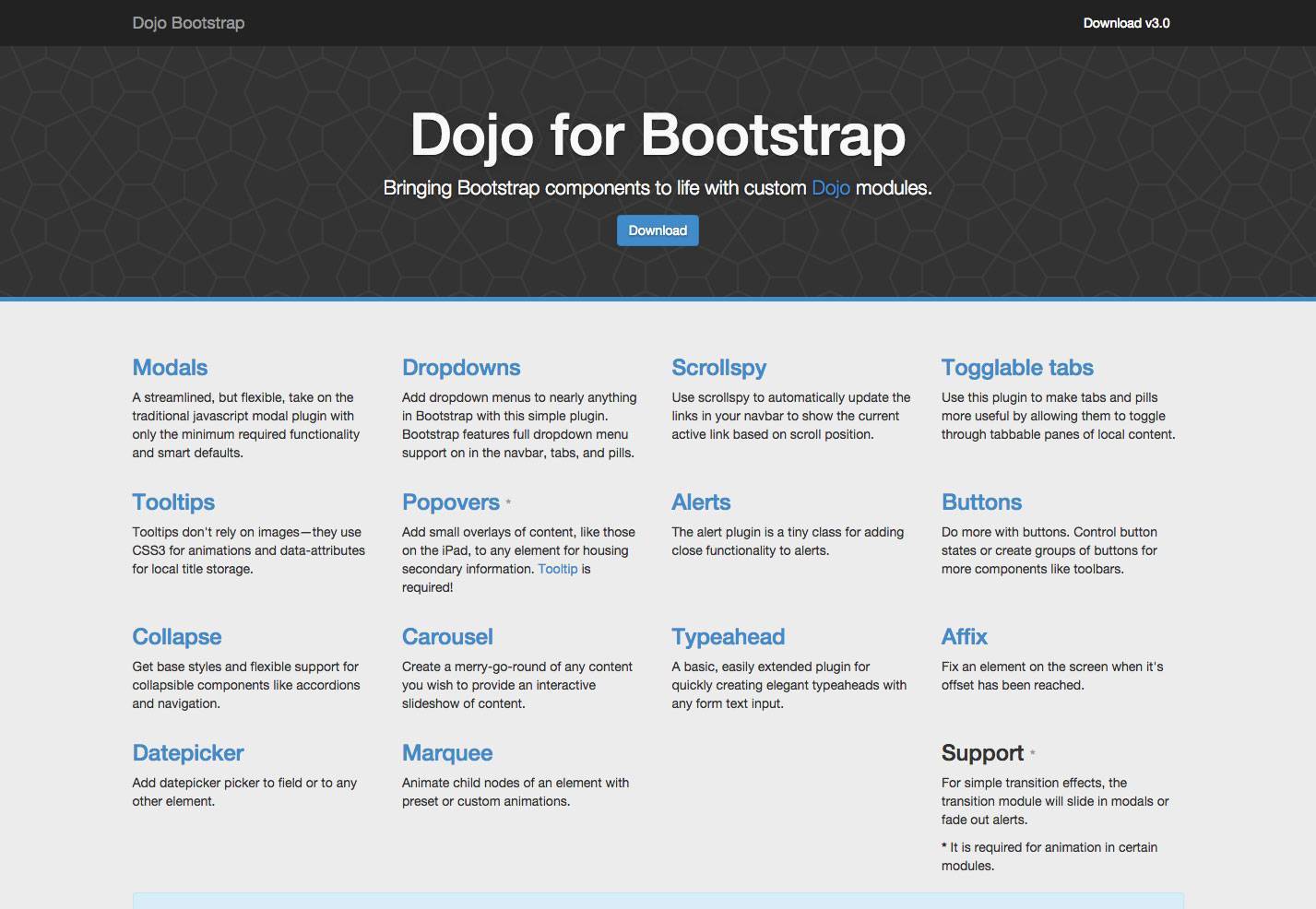Go to the Scrollspy heading link

(x=719, y=367)
